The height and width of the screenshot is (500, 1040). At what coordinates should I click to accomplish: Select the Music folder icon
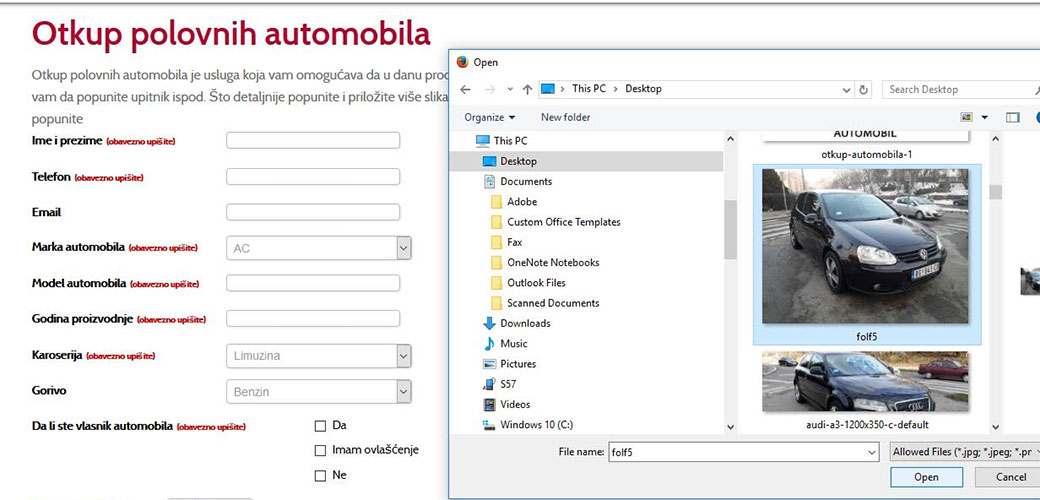(x=489, y=344)
